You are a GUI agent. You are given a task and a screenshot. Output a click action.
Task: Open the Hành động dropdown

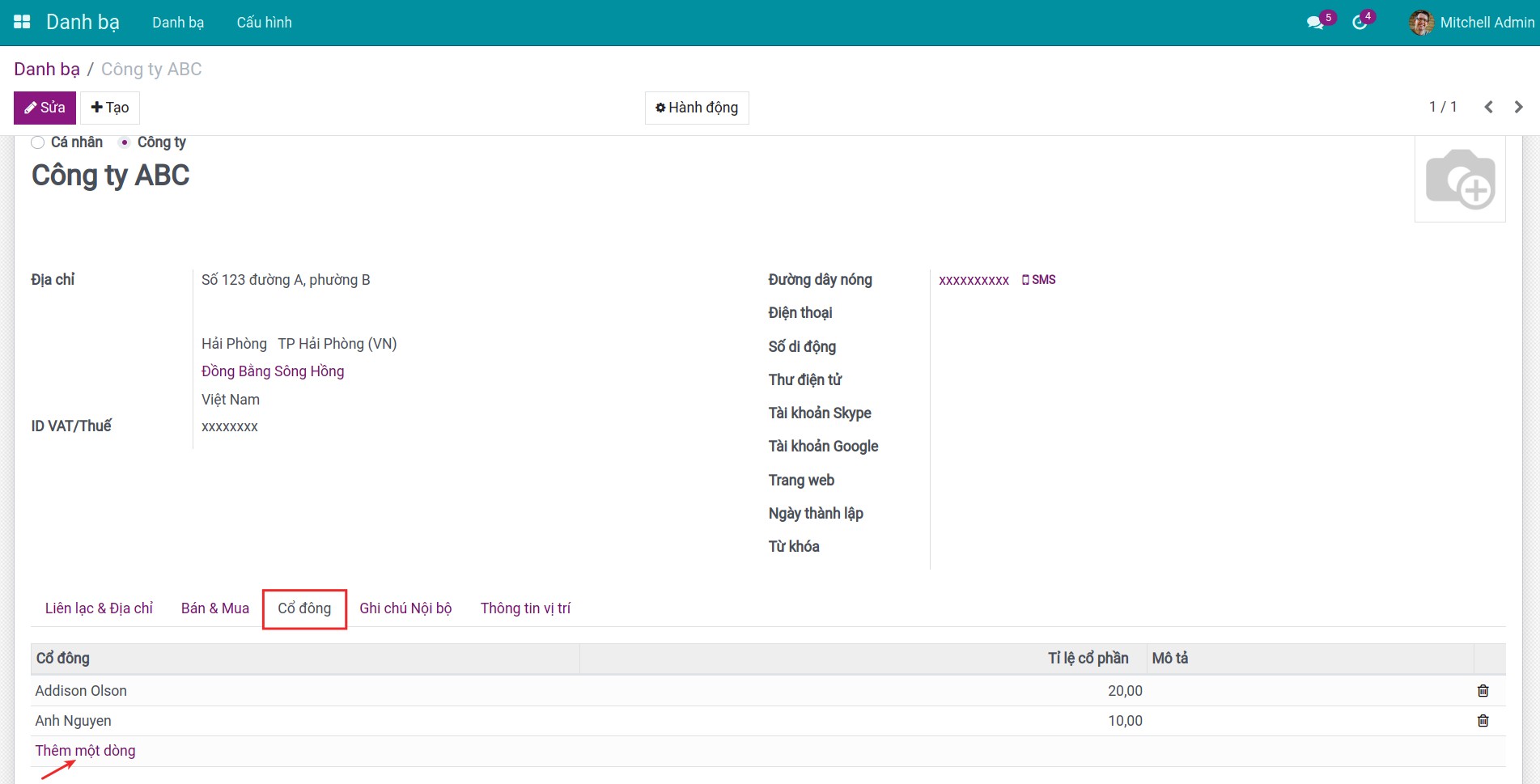[x=697, y=108]
